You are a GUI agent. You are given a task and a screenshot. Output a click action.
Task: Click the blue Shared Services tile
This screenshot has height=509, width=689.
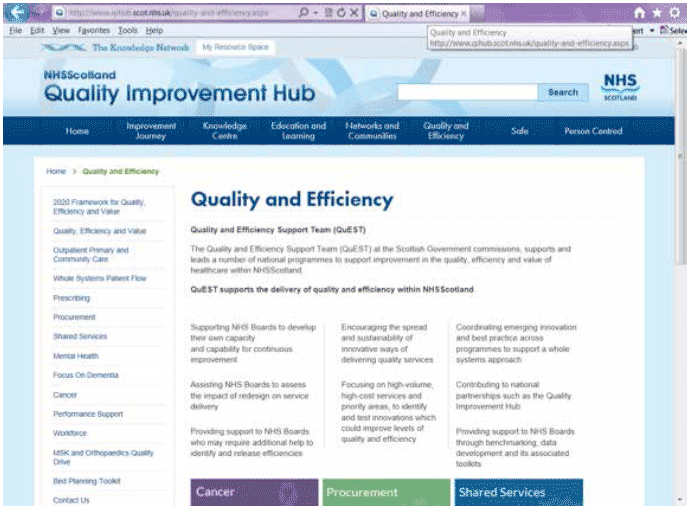point(519,492)
